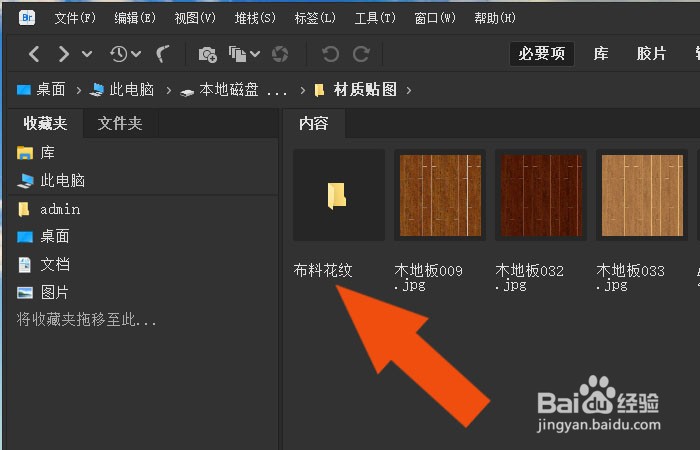700x450 pixels.
Task: Select the 木地板033.jpg thumbnail
Action: (642, 195)
